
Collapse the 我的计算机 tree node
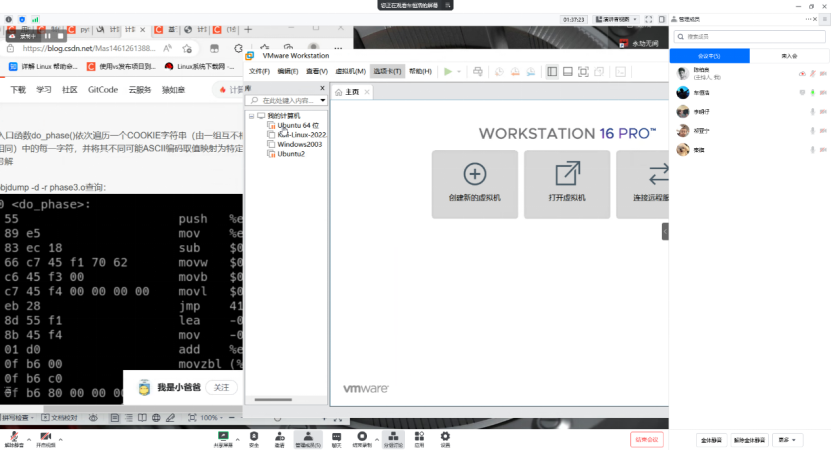click(x=252, y=116)
